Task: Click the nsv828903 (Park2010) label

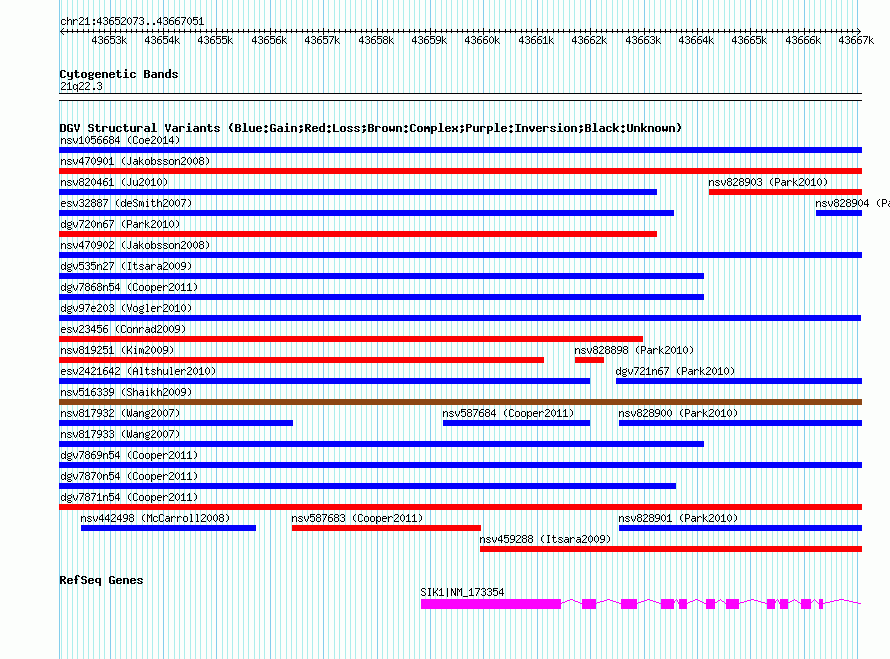Action: click(768, 182)
